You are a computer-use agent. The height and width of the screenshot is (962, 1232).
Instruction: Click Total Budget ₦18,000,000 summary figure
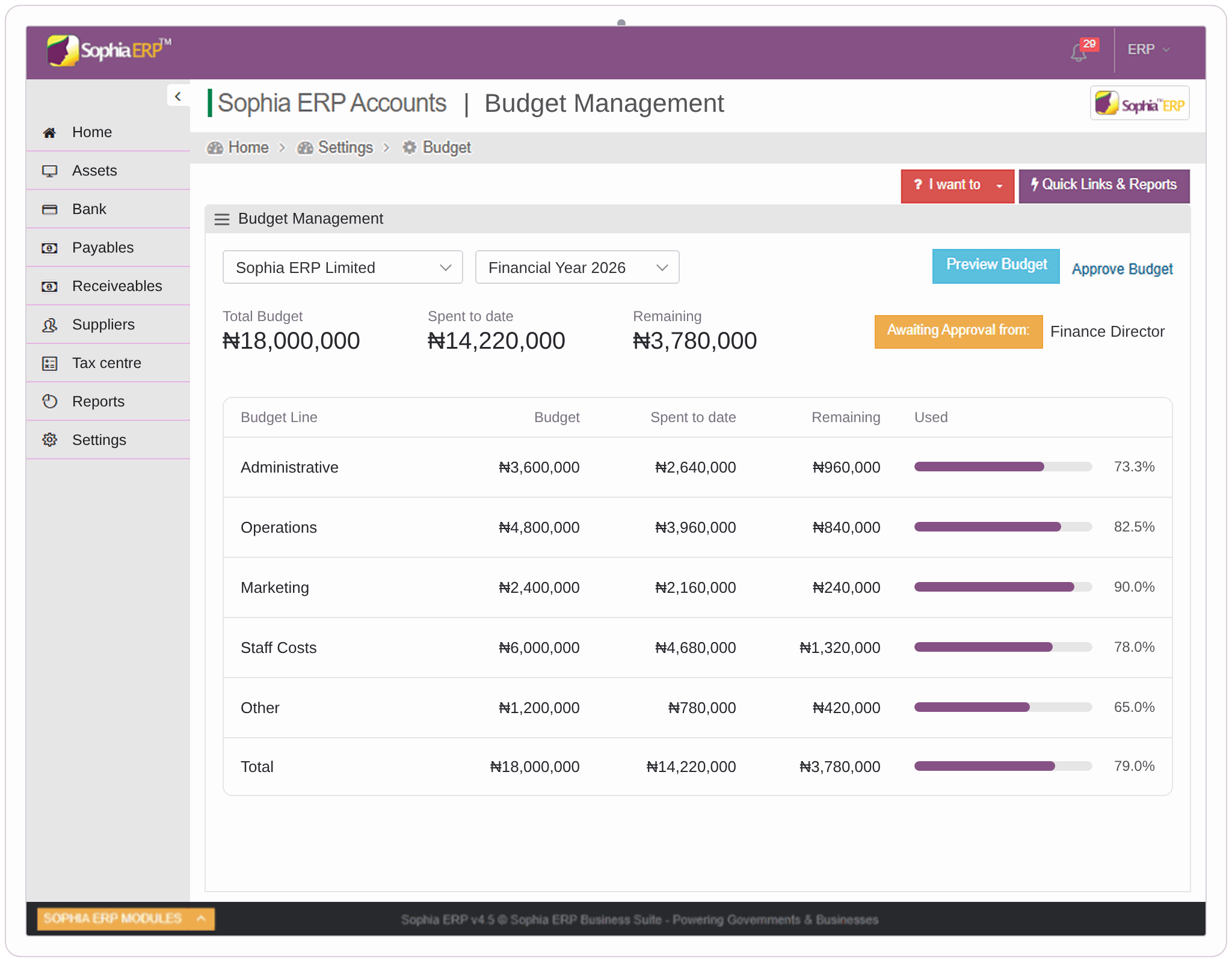[291, 341]
